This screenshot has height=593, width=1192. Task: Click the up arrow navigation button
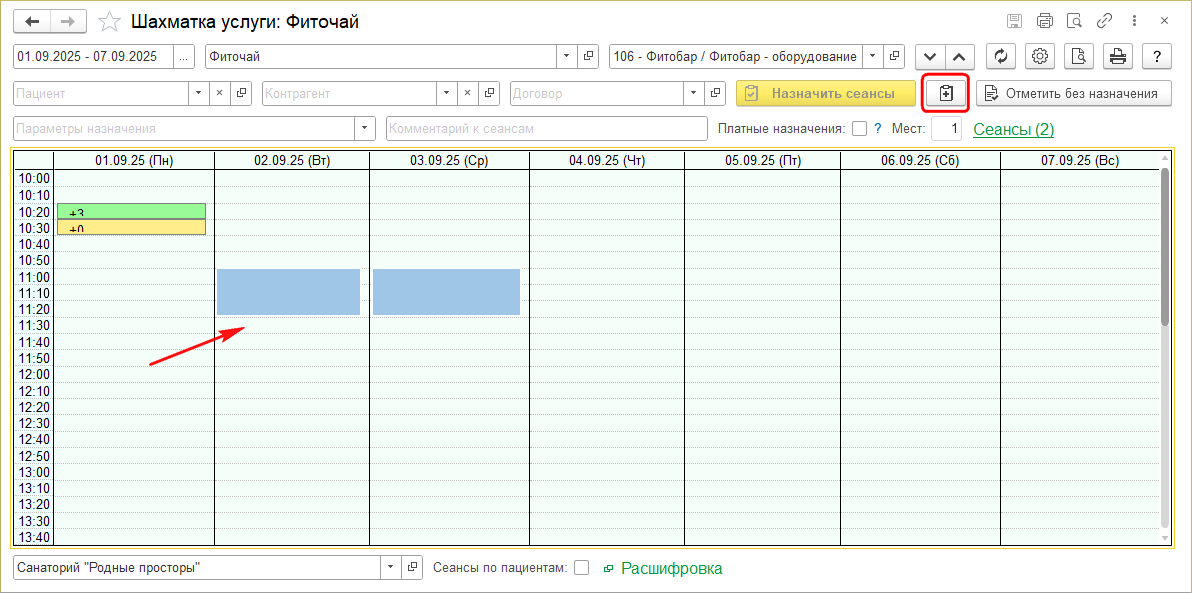click(959, 57)
